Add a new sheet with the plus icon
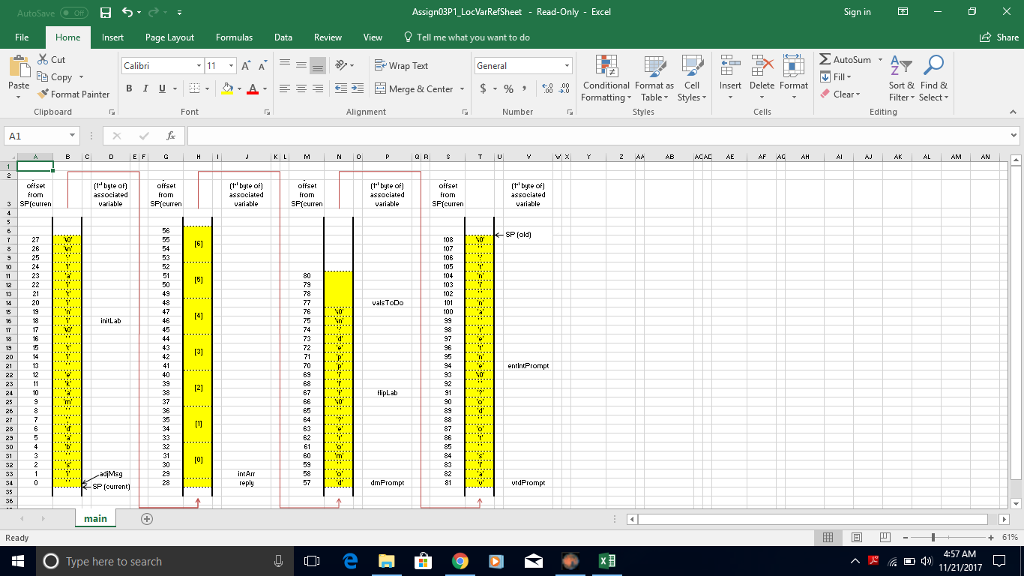Image resolution: width=1024 pixels, height=576 pixels. [x=146, y=519]
